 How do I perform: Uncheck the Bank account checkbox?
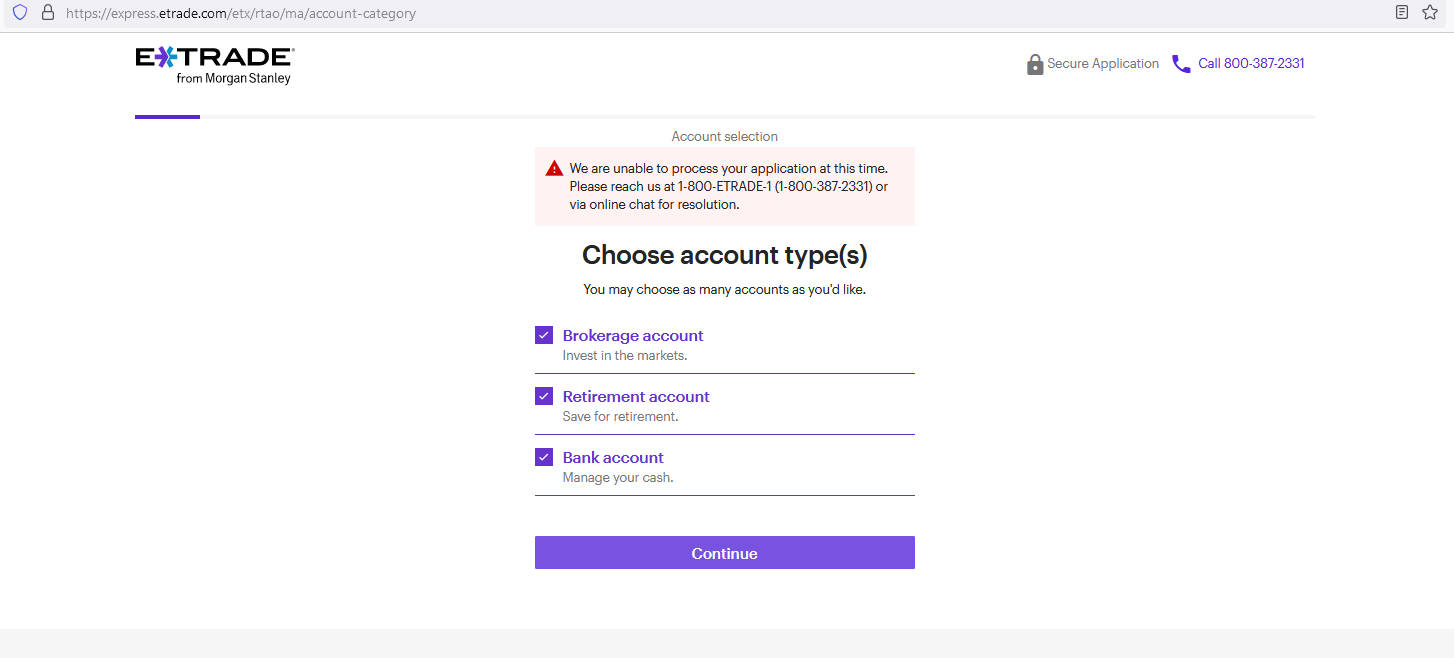click(544, 457)
